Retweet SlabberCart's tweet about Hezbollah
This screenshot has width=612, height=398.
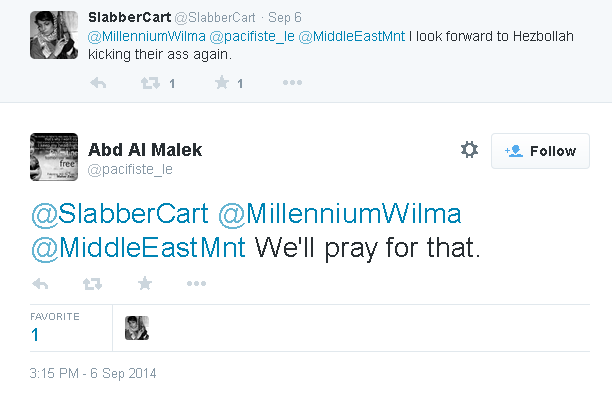tap(150, 83)
